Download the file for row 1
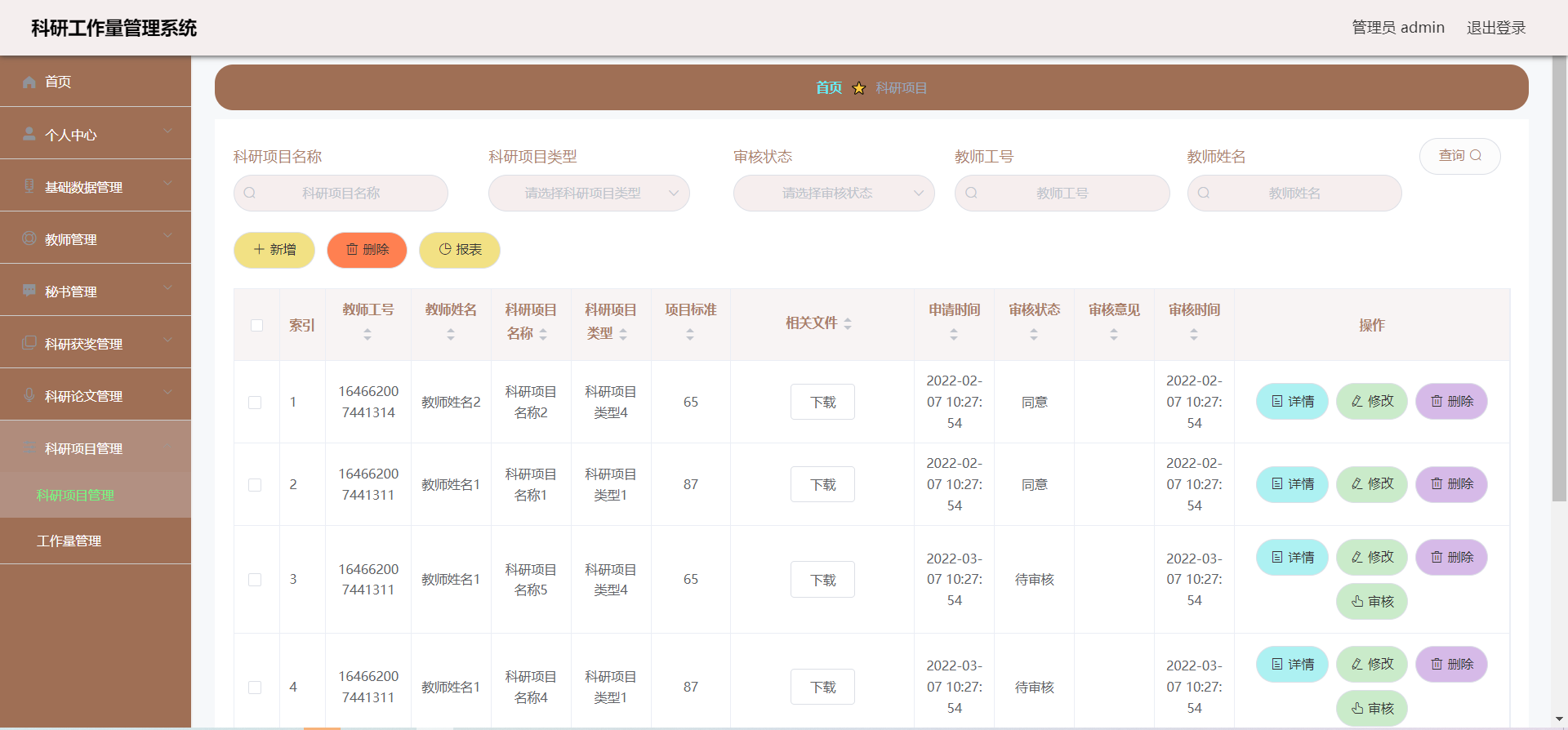Viewport: 1568px width, 730px height. click(822, 402)
